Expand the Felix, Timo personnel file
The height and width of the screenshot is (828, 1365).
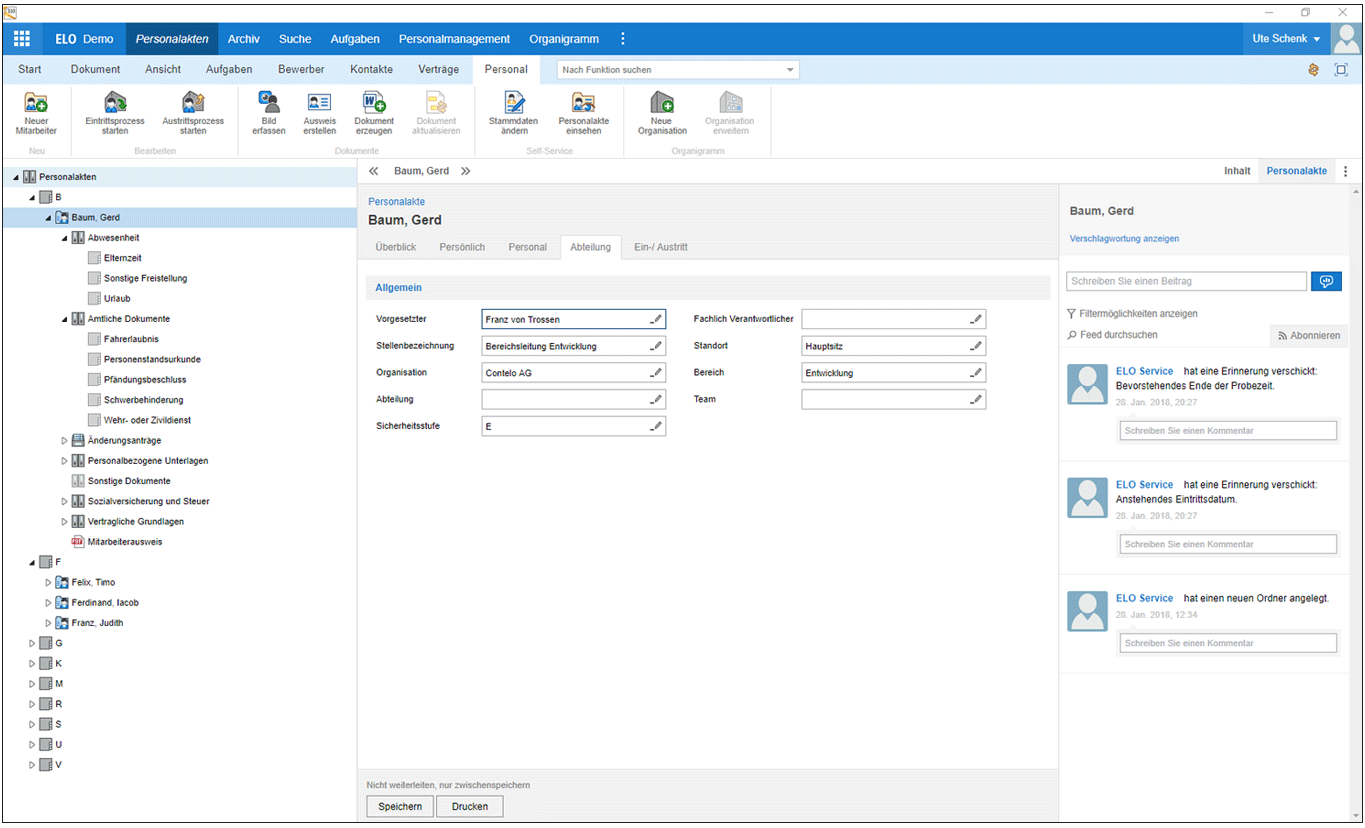tap(48, 583)
